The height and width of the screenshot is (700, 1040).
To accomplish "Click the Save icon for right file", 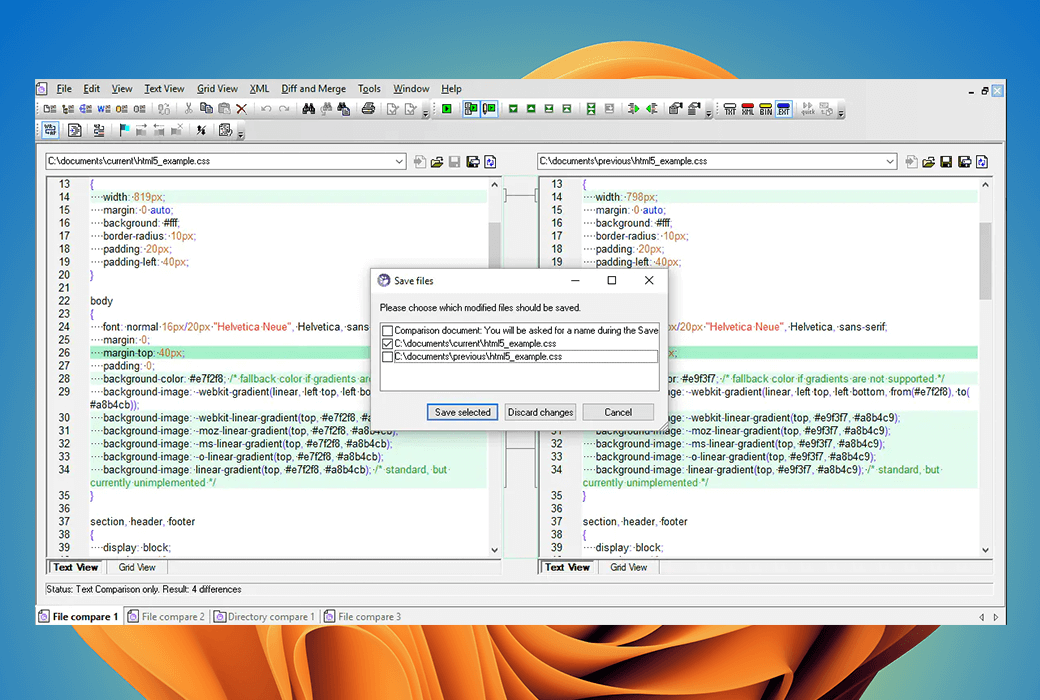I will (946, 162).
